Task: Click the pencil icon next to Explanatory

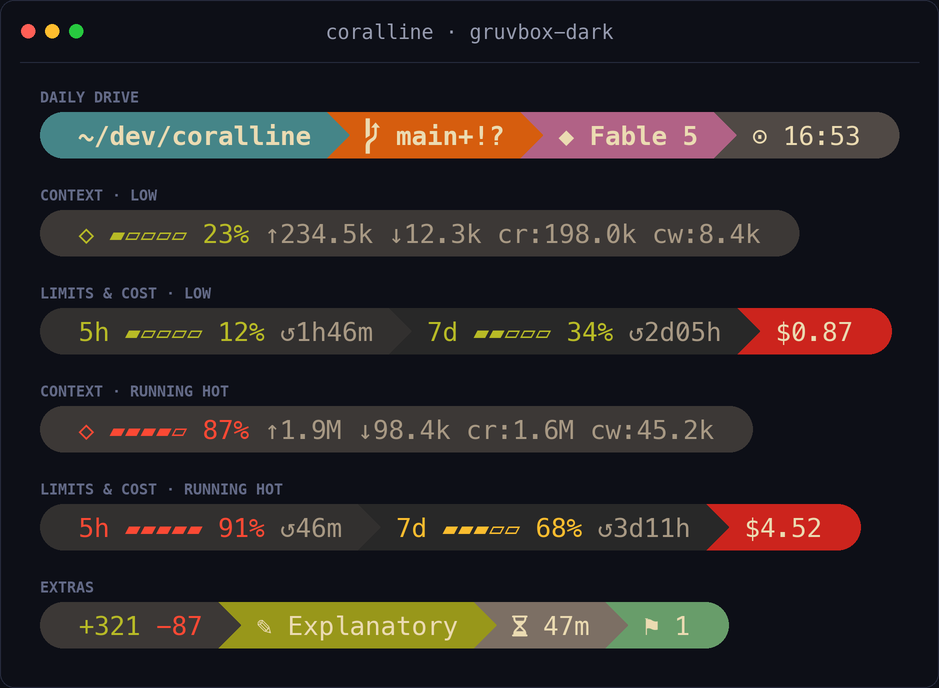Action: (264, 626)
